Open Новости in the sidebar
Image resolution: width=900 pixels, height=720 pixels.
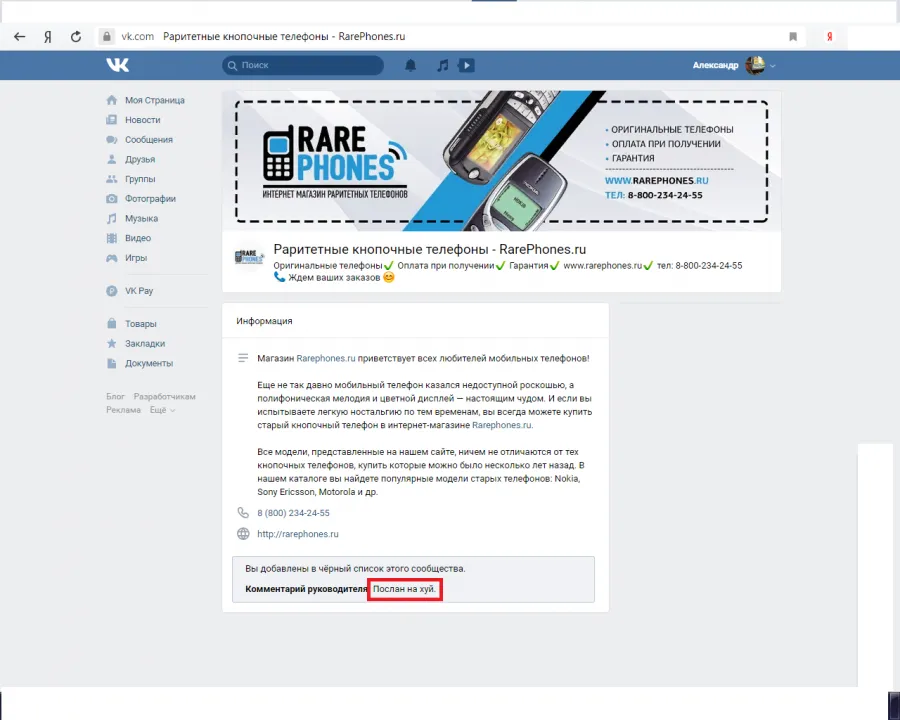tap(143, 120)
